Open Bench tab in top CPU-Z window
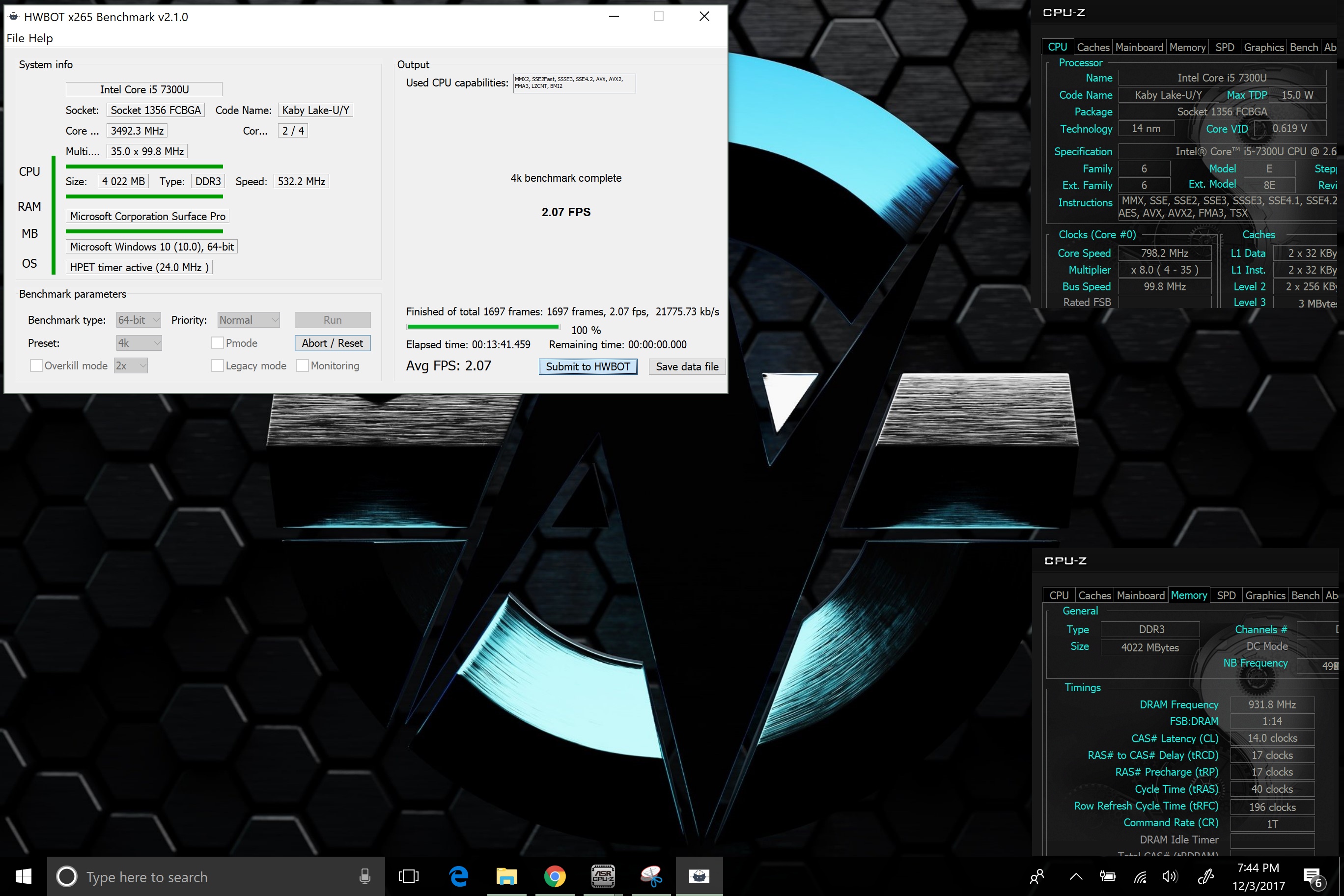The width and height of the screenshot is (1344, 896). tap(1303, 48)
